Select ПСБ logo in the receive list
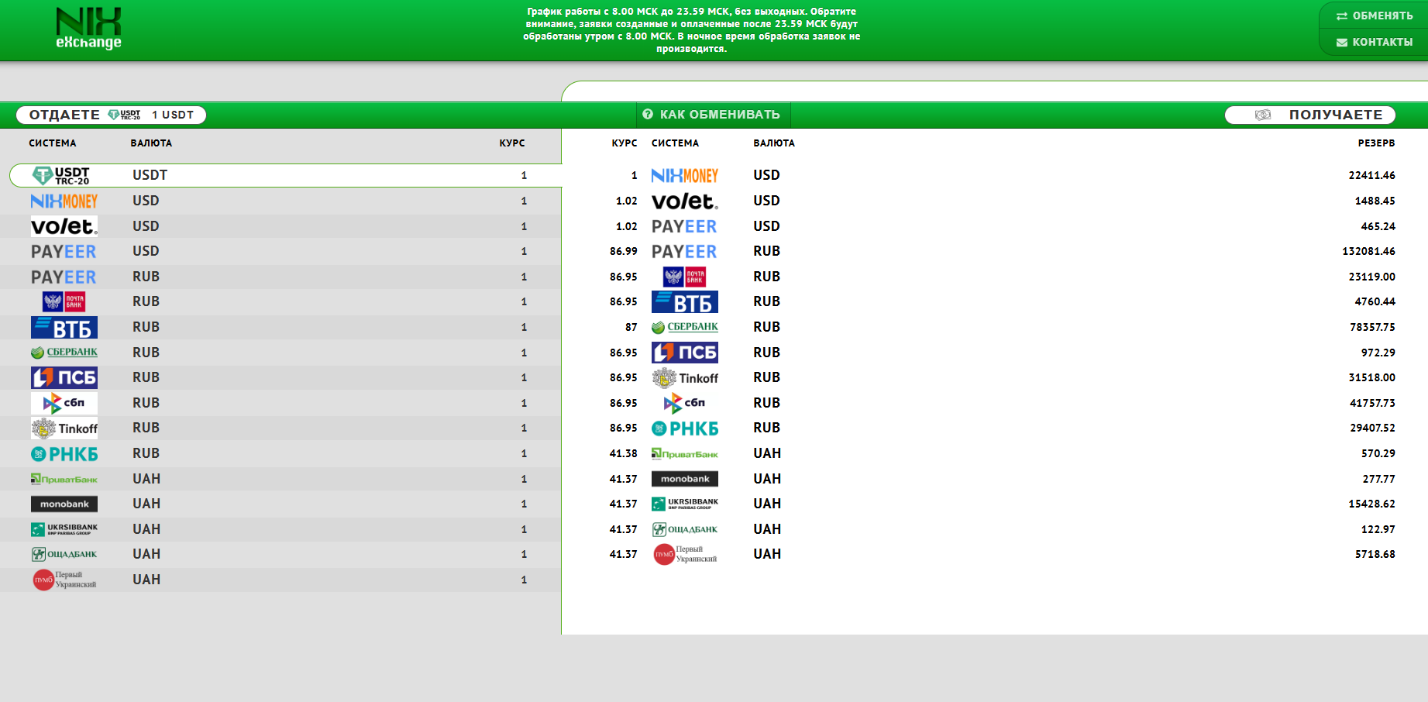The width and height of the screenshot is (1428, 702). point(685,352)
